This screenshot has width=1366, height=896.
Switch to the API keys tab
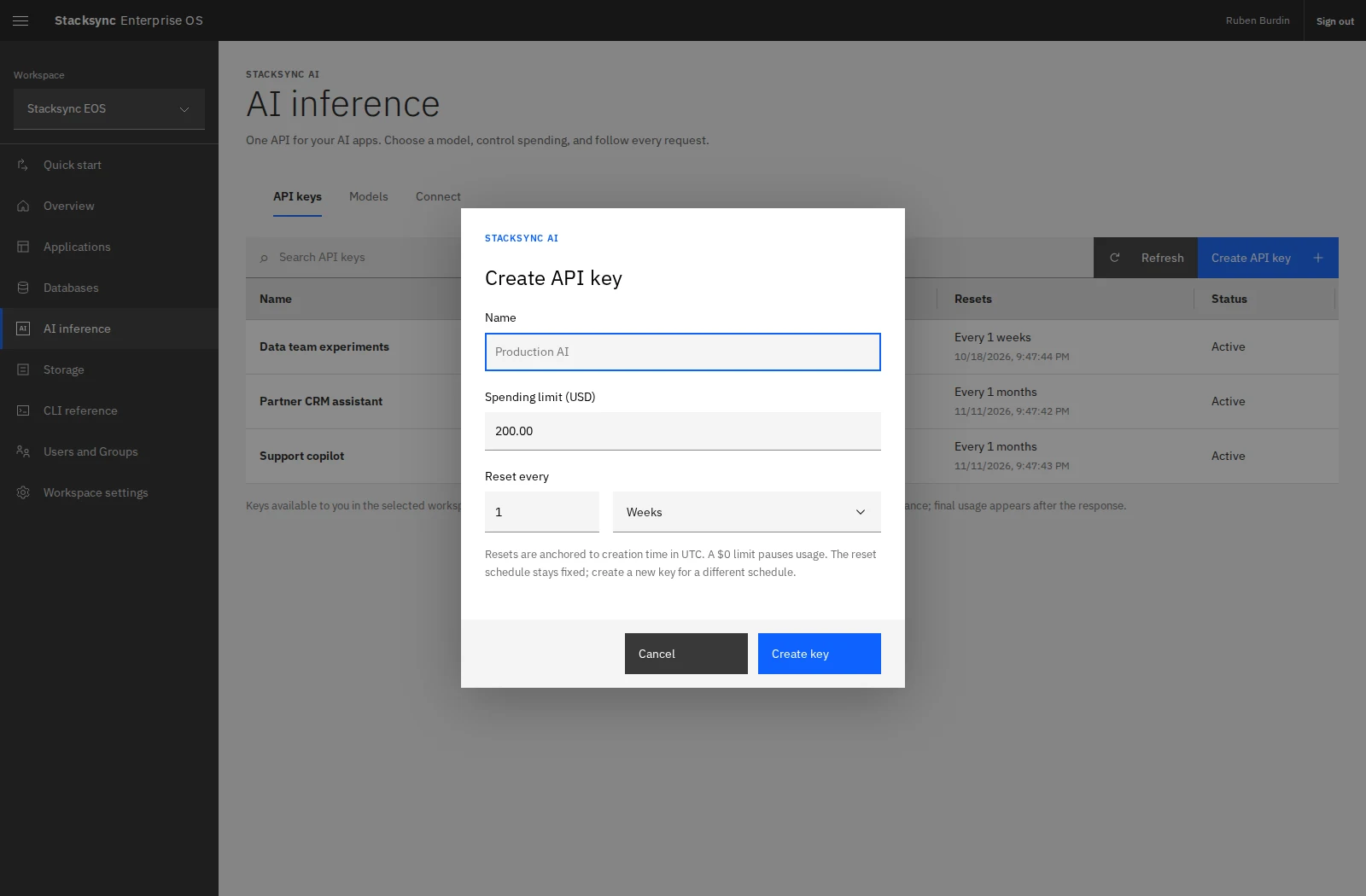pyautogui.click(x=297, y=196)
